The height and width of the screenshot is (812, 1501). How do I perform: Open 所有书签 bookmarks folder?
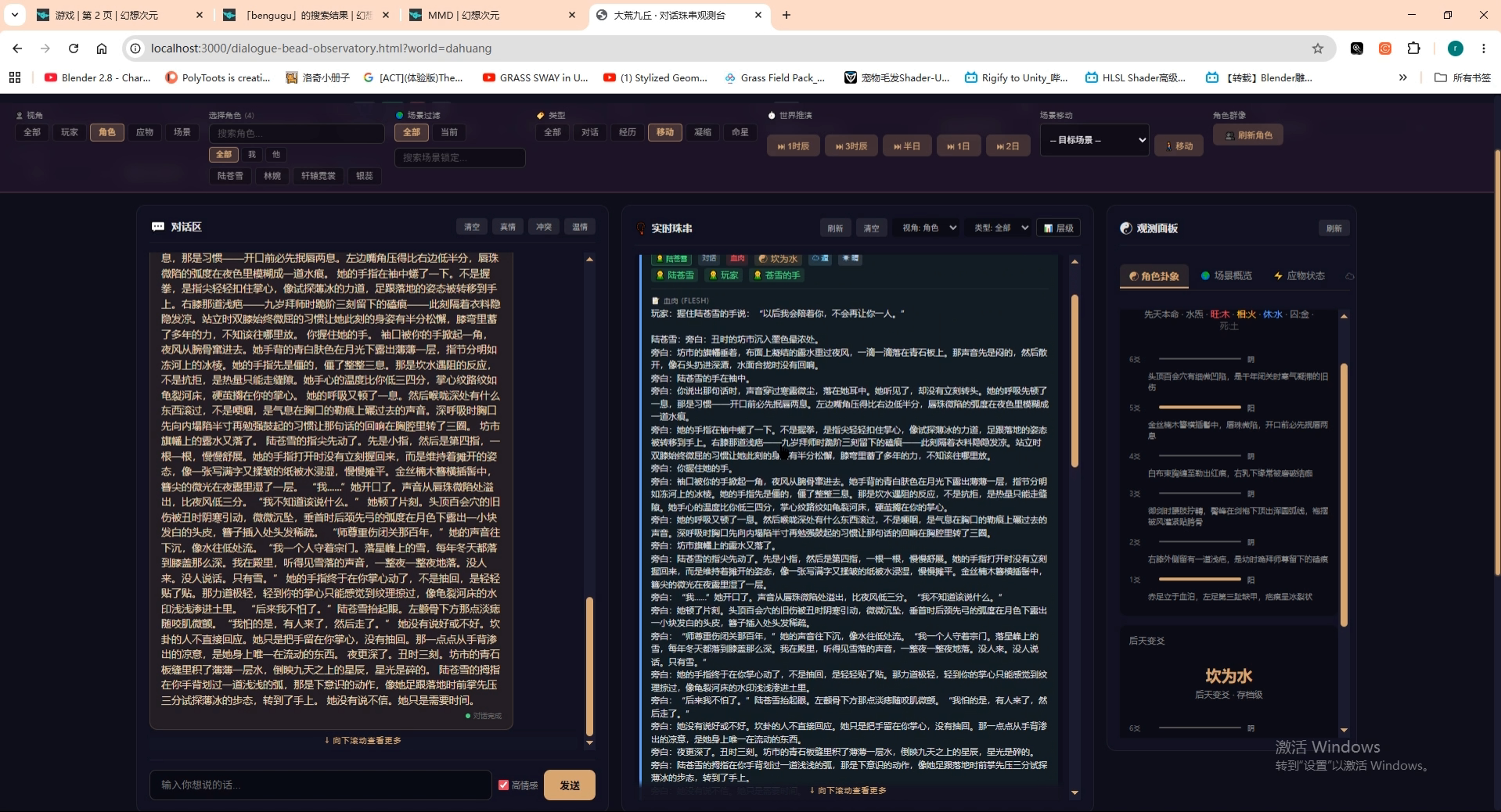pyautogui.click(x=1463, y=77)
